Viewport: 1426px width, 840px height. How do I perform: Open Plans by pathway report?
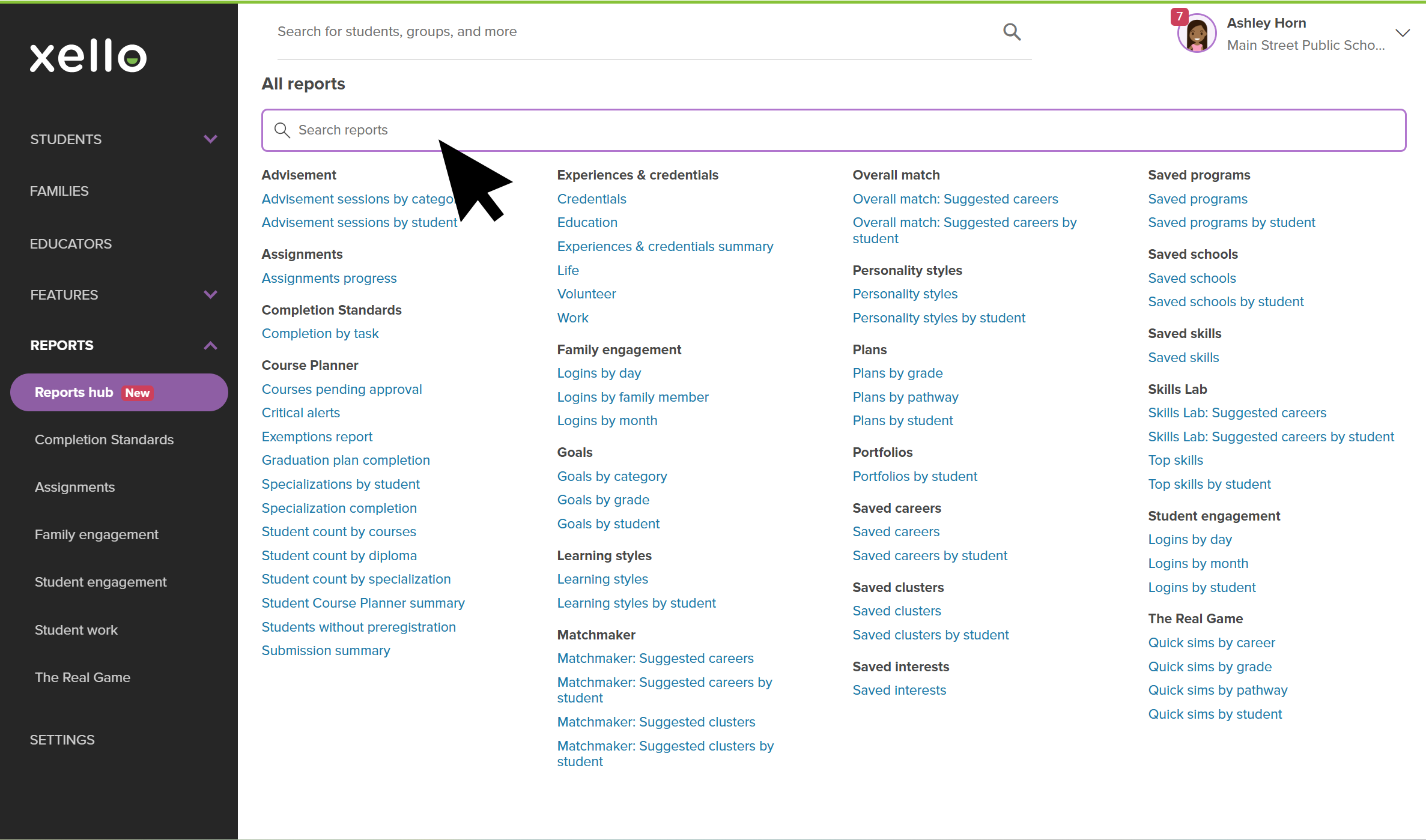pos(906,397)
